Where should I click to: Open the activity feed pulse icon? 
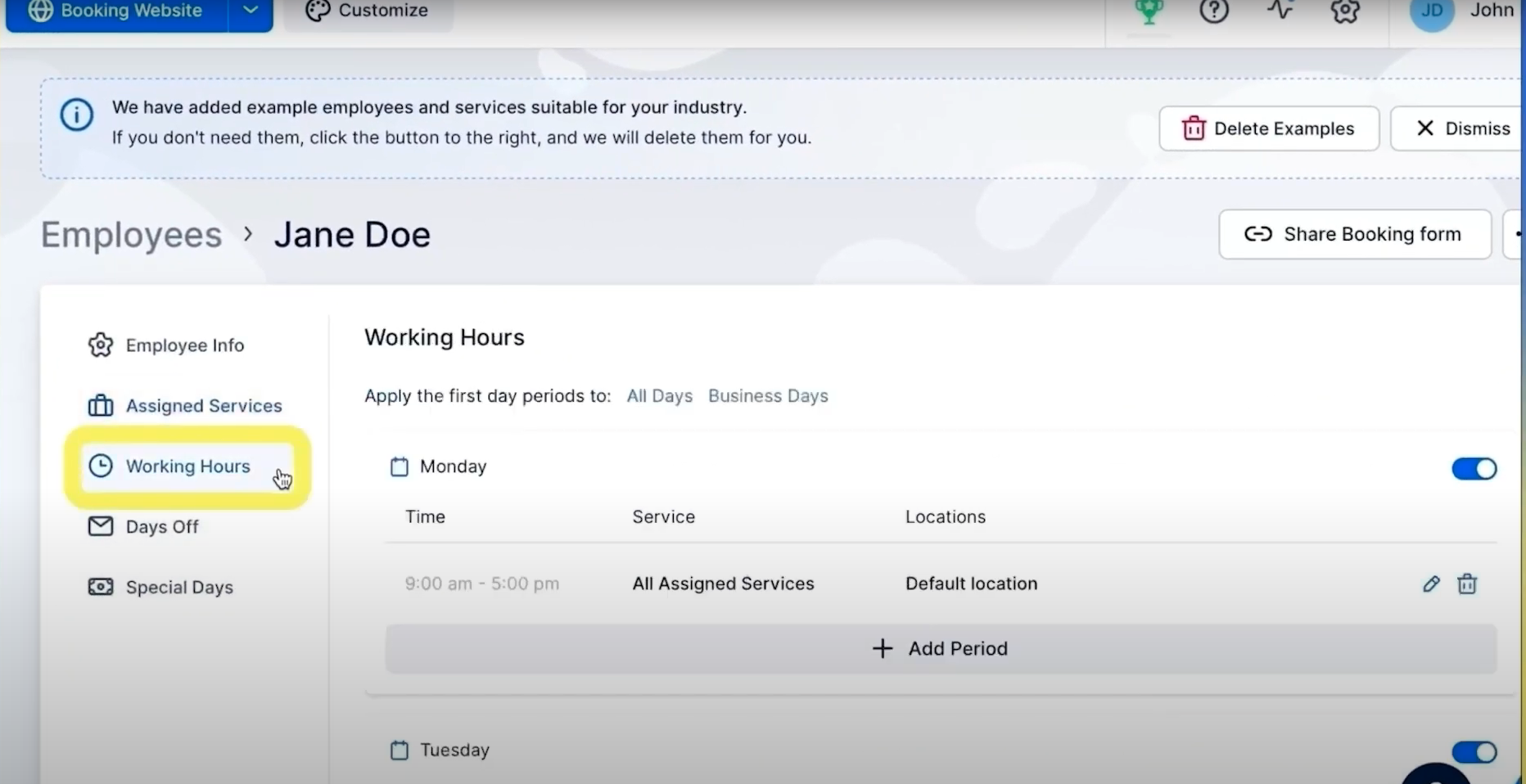coord(1280,11)
